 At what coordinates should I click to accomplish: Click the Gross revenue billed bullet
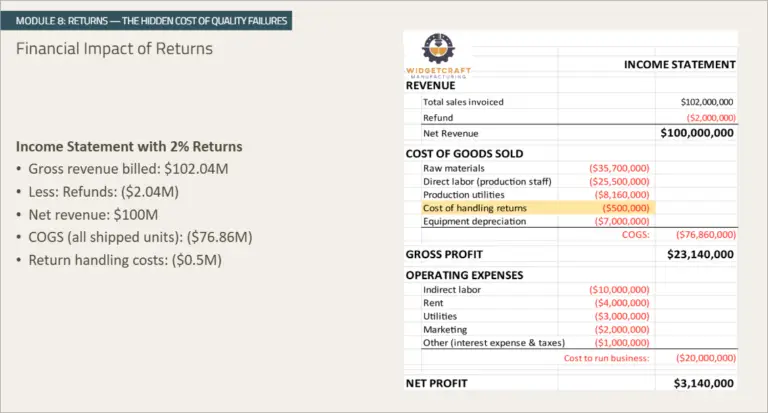[128, 169]
